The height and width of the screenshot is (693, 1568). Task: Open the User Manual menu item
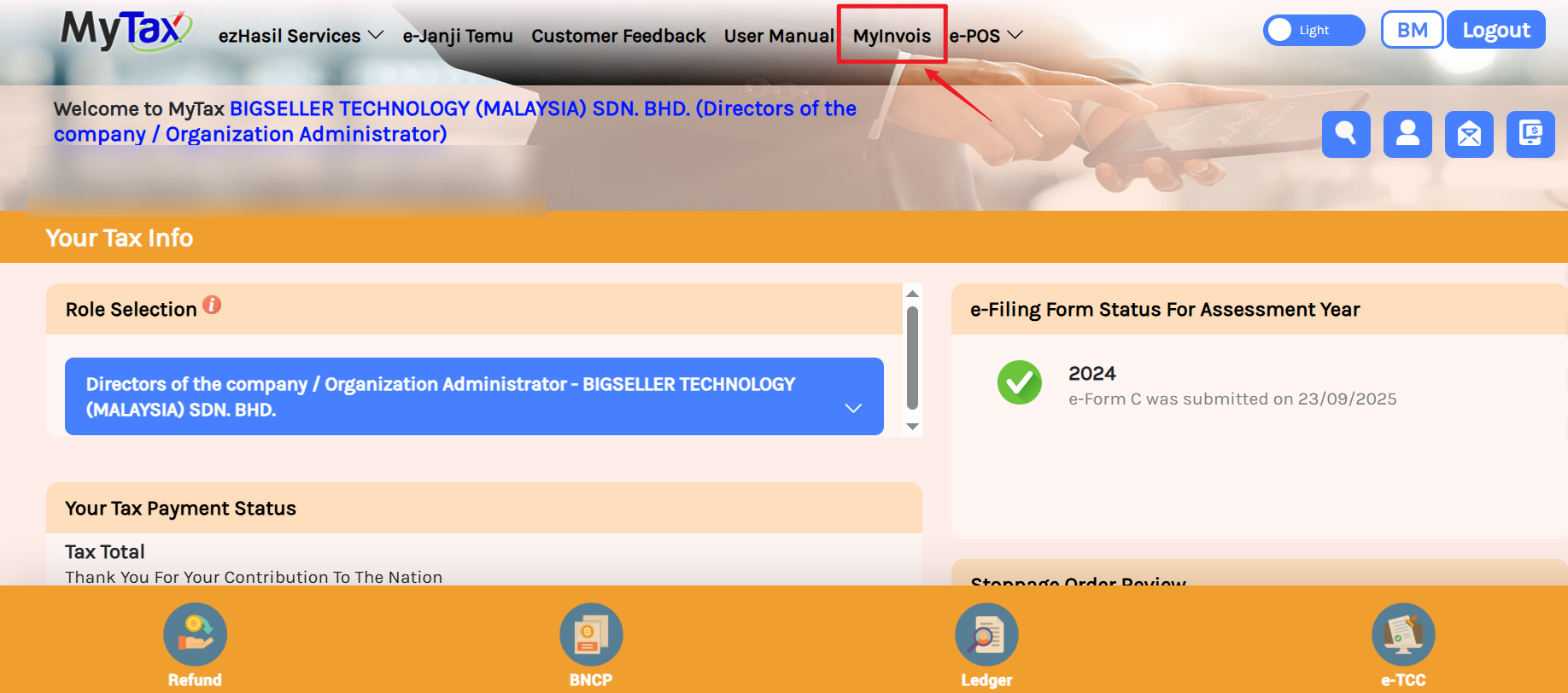pyautogui.click(x=779, y=36)
